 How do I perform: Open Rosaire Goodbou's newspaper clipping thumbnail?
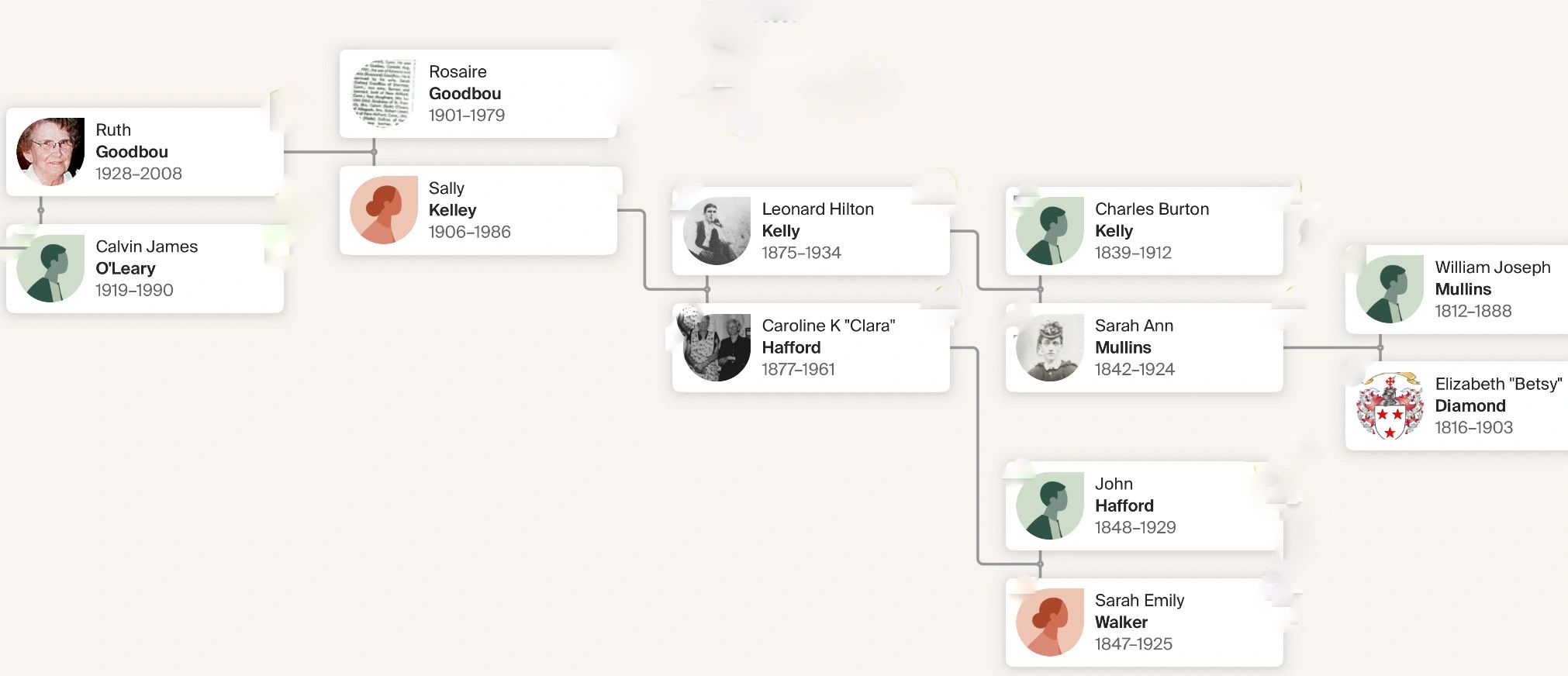coord(383,94)
